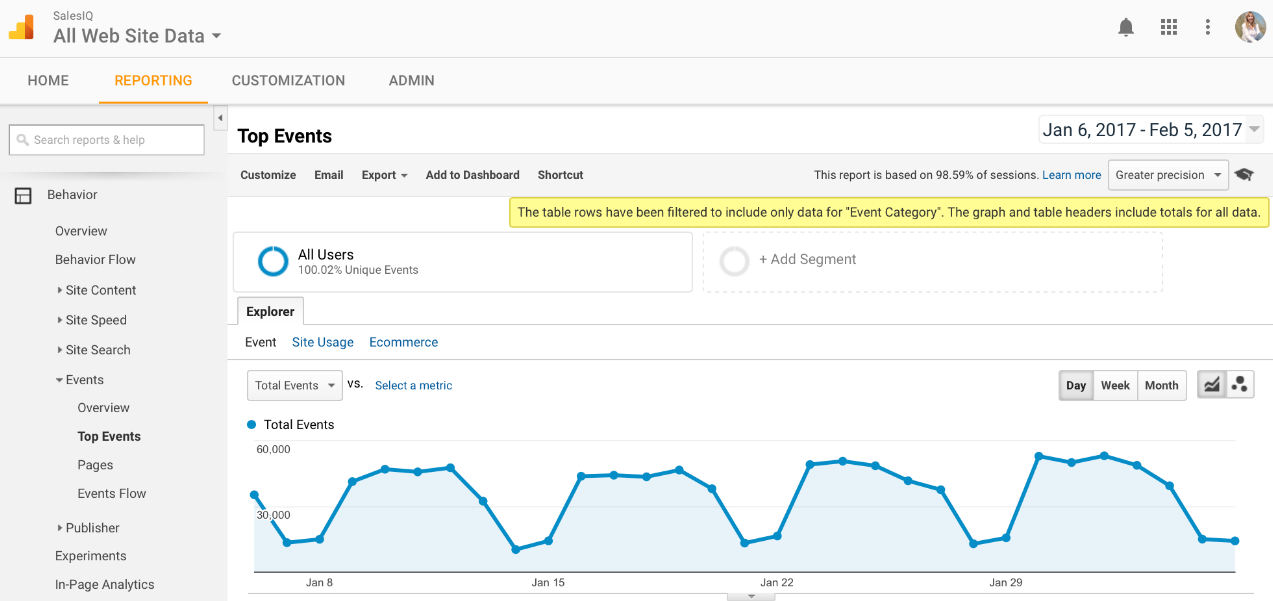Open the three-dot more options menu
The image size is (1273, 601).
click(x=1208, y=27)
